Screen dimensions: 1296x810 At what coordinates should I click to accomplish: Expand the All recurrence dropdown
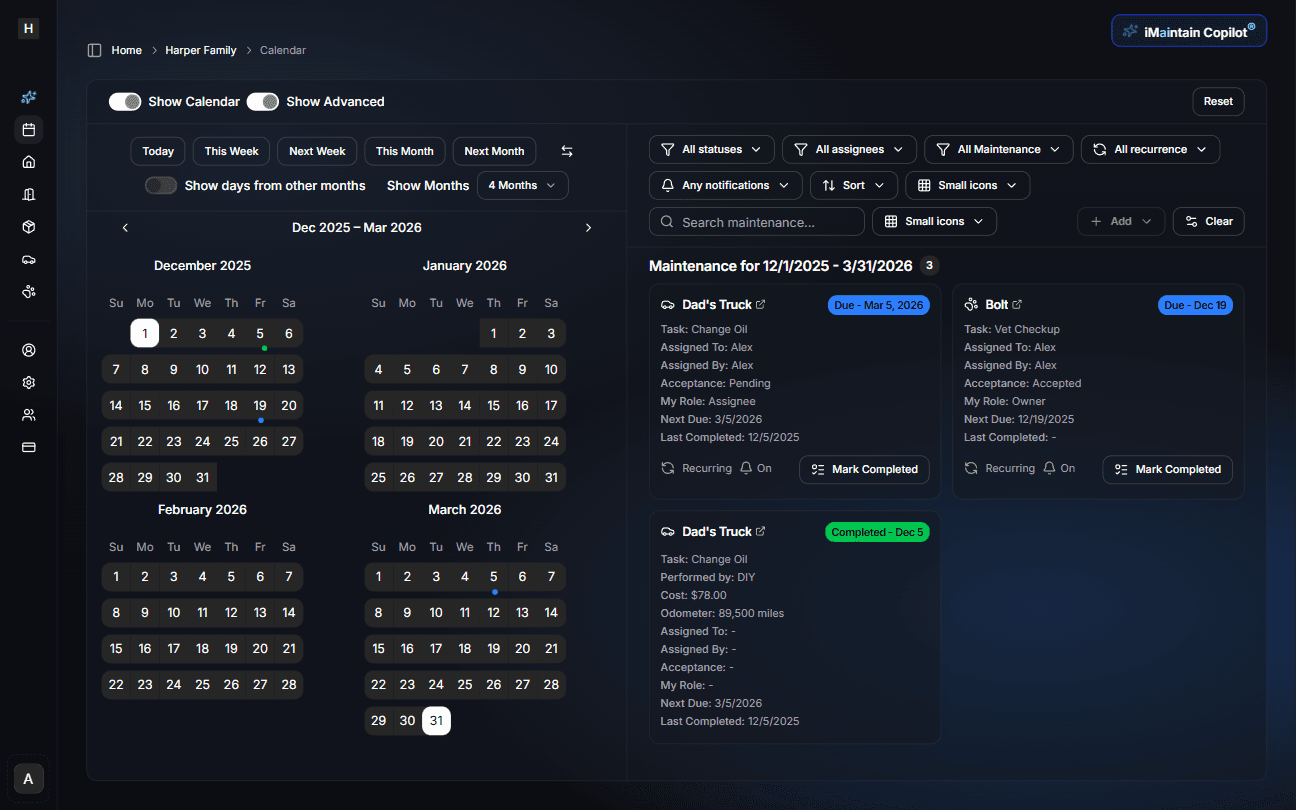(1150, 149)
